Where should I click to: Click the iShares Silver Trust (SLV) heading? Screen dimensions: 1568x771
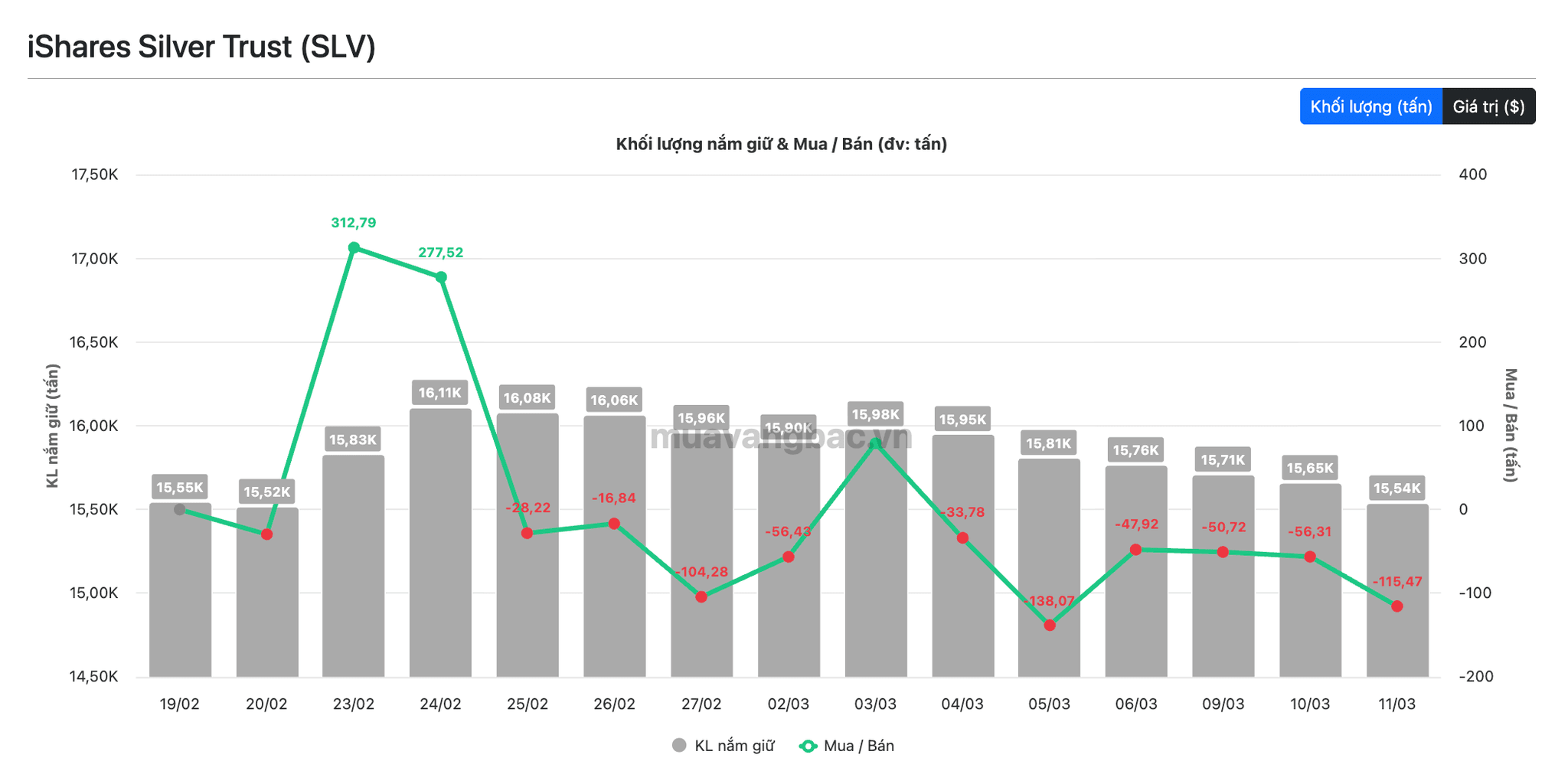(201, 47)
